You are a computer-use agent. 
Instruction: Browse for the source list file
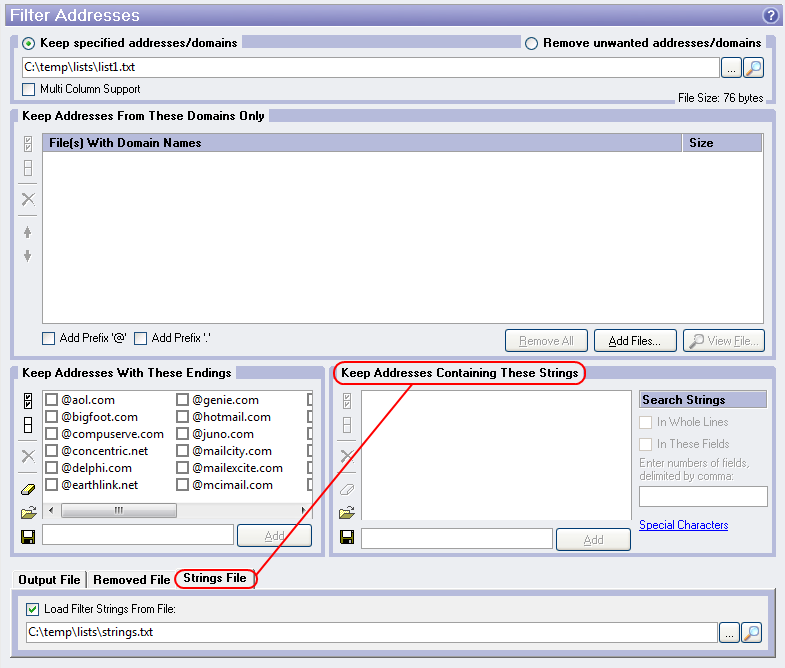[x=731, y=68]
